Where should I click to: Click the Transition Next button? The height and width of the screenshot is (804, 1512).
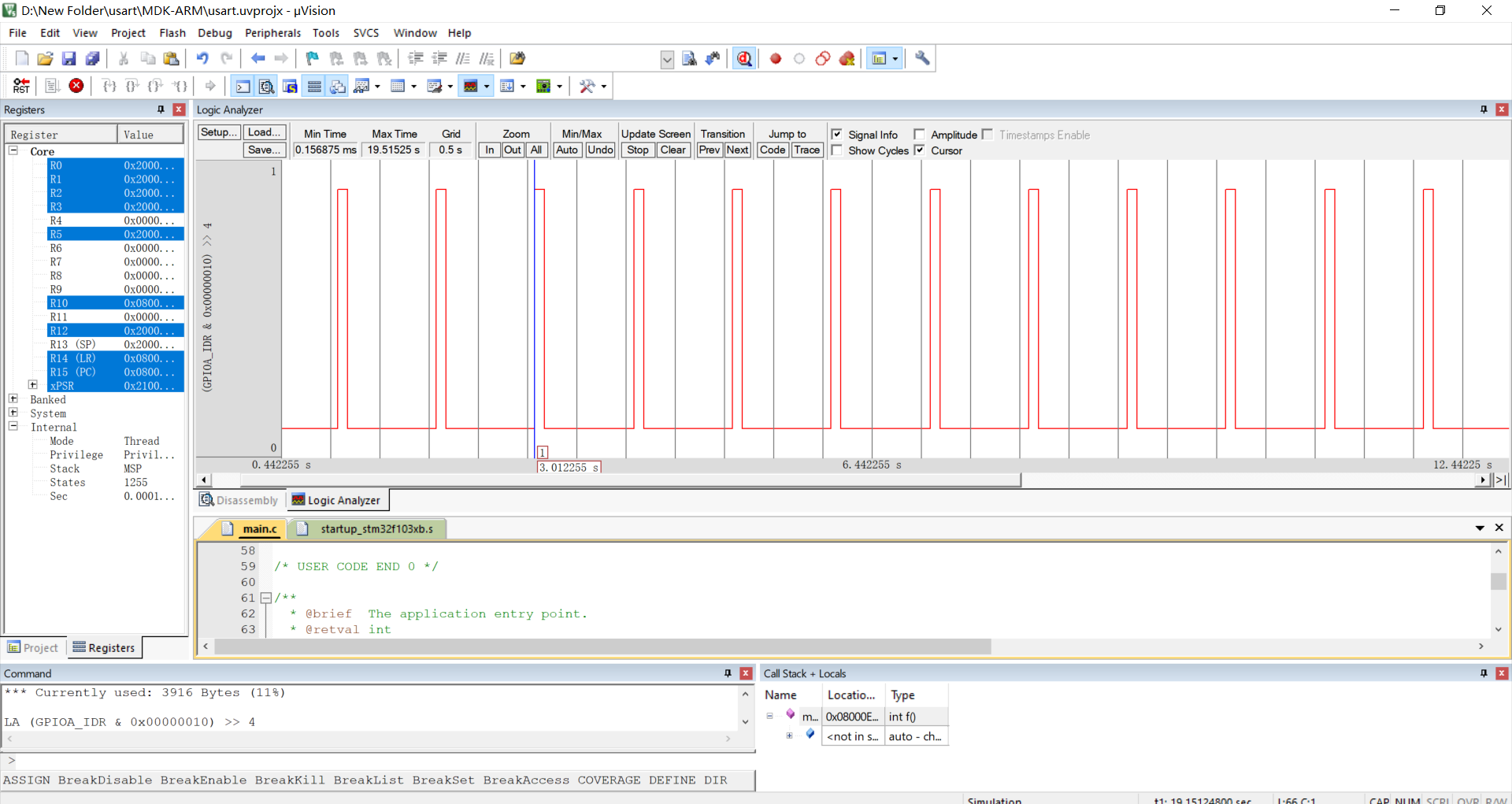pos(737,150)
